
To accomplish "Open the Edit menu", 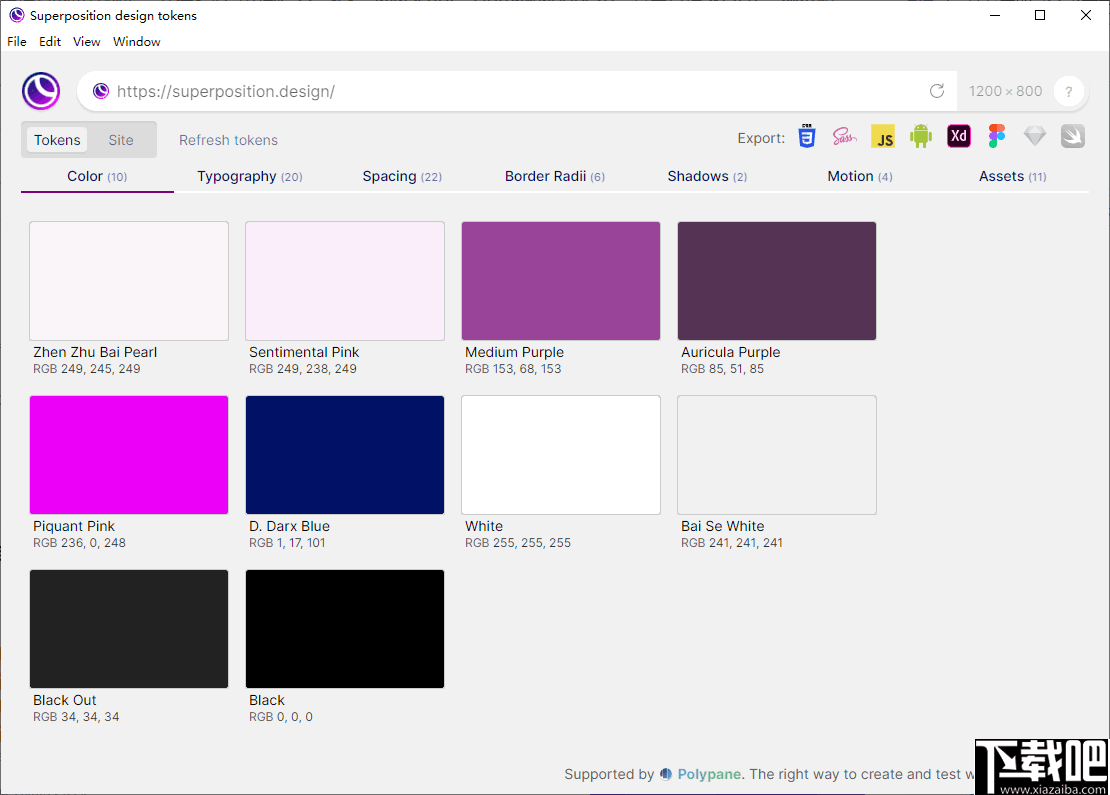I will [x=50, y=42].
